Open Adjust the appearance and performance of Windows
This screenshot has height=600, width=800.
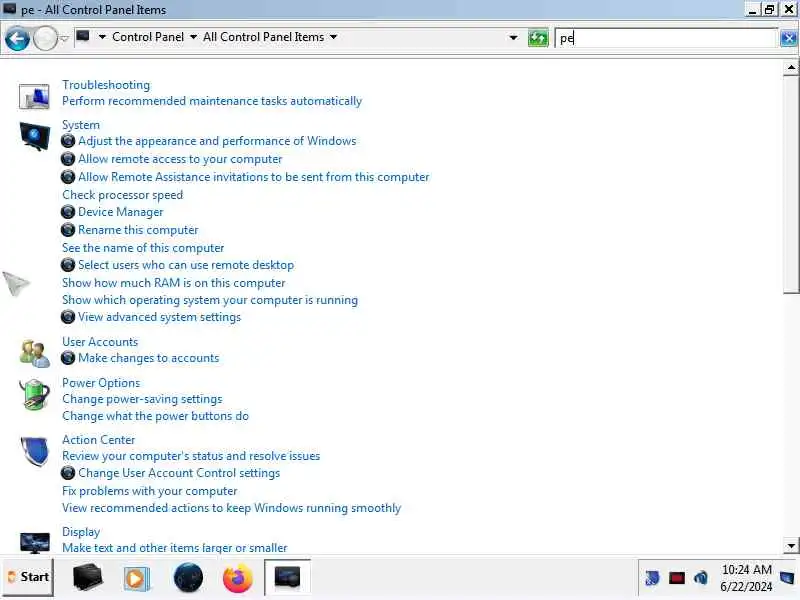217,141
